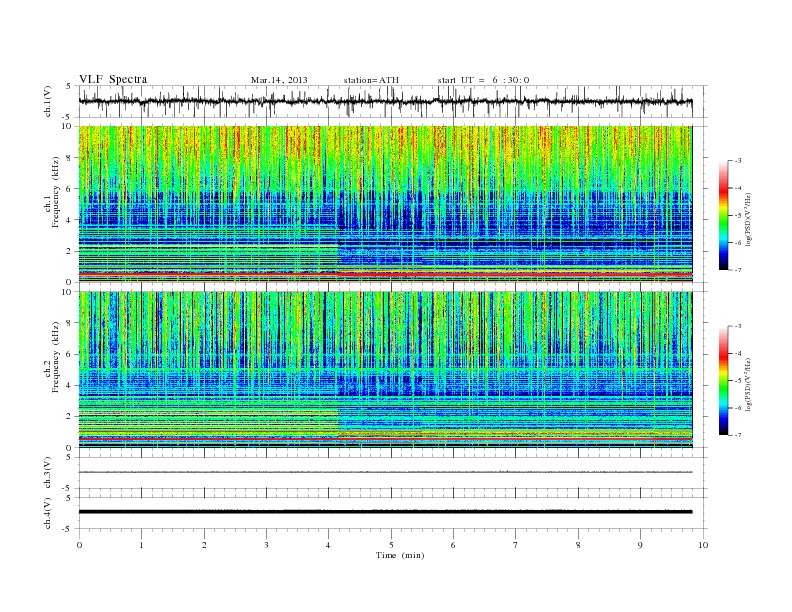The width and height of the screenshot is (792, 612).
Task: Click time-axis tick label "7"
Action: tap(516, 545)
